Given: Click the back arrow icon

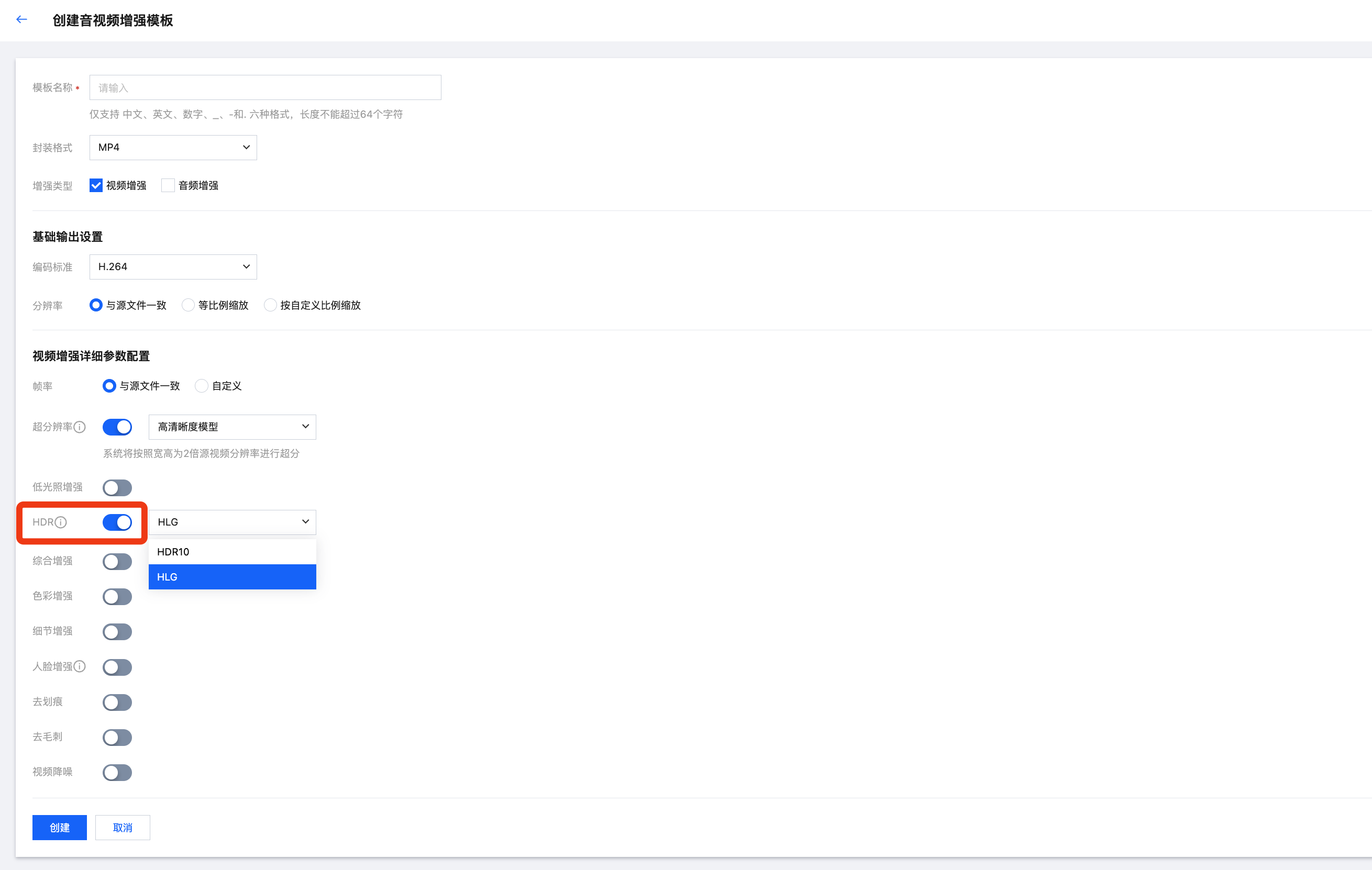Looking at the screenshot, I should (x=21, y=19).
